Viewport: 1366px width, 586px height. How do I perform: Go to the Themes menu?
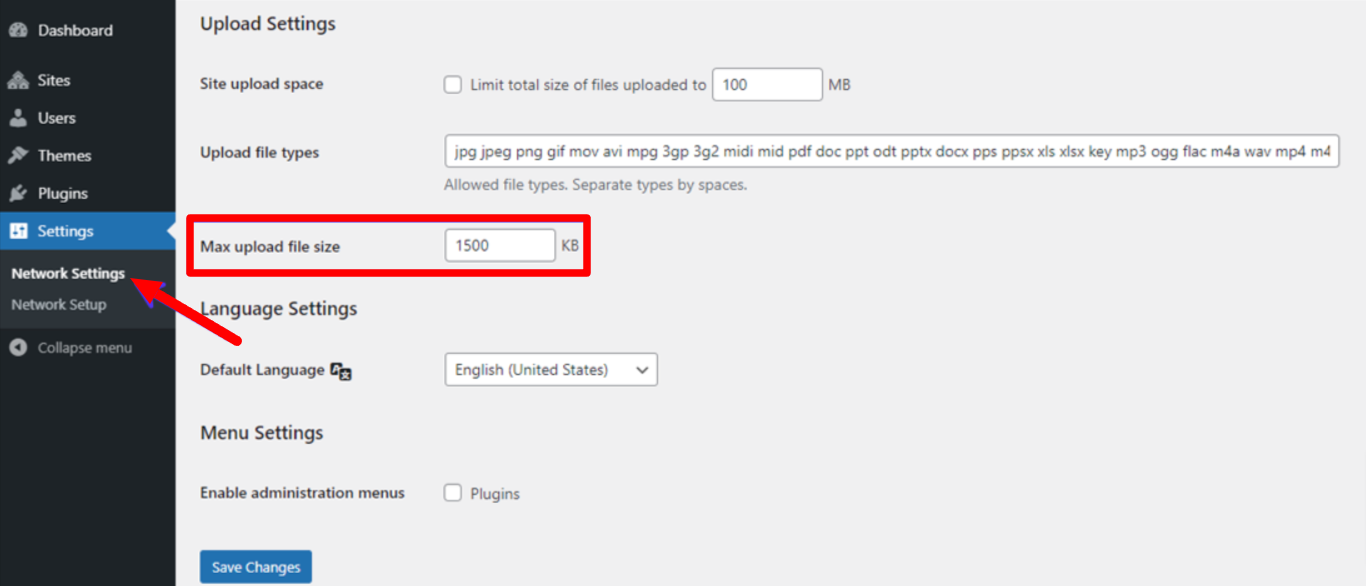[64, 156]
